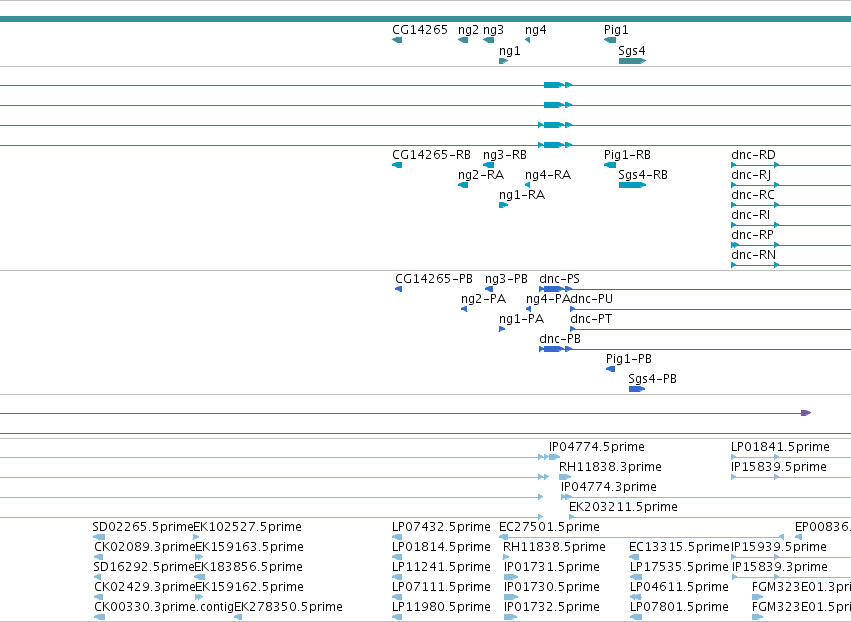This screenshot has height=622, width=851.
Task: Click the ng2-PA protein label
Action: click(x=483, y=300)
